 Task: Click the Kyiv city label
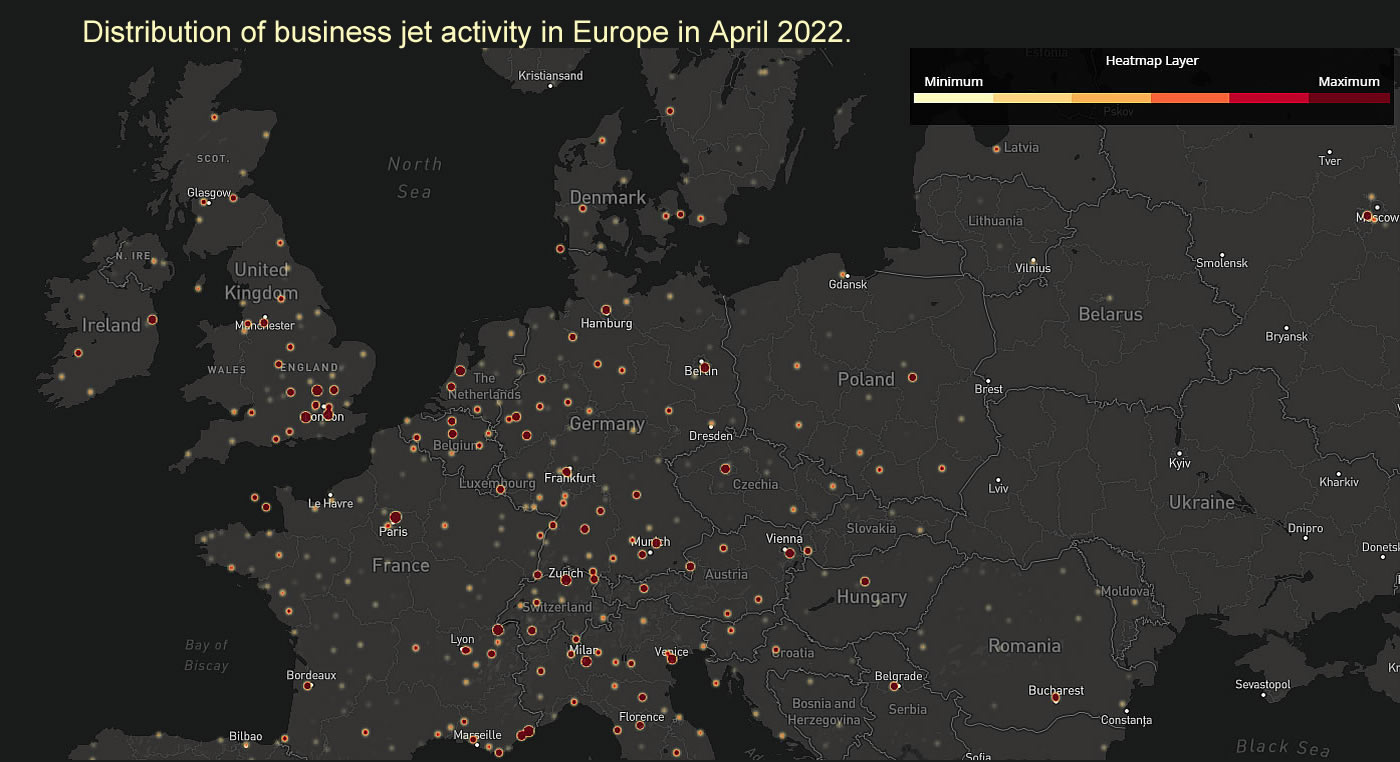click(x=1180, y=464)
